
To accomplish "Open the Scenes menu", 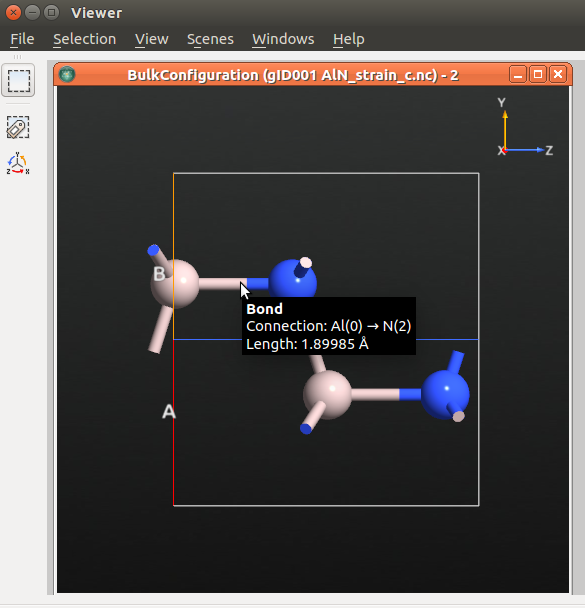I will pos(210,39).
